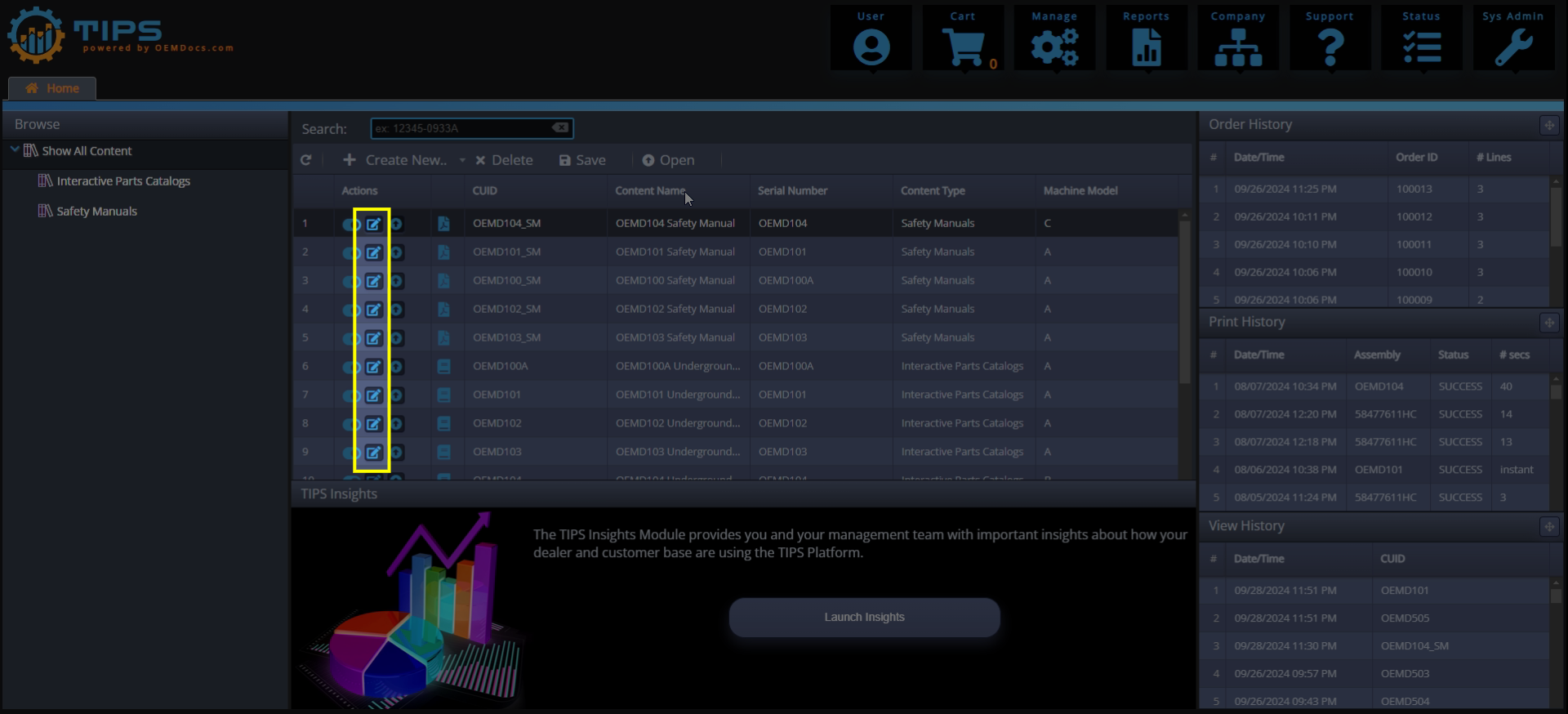The image size is (1568, 714).
Task: Select Interactive Parts Catalogs in Browse tree
Action: pos(123,181)
